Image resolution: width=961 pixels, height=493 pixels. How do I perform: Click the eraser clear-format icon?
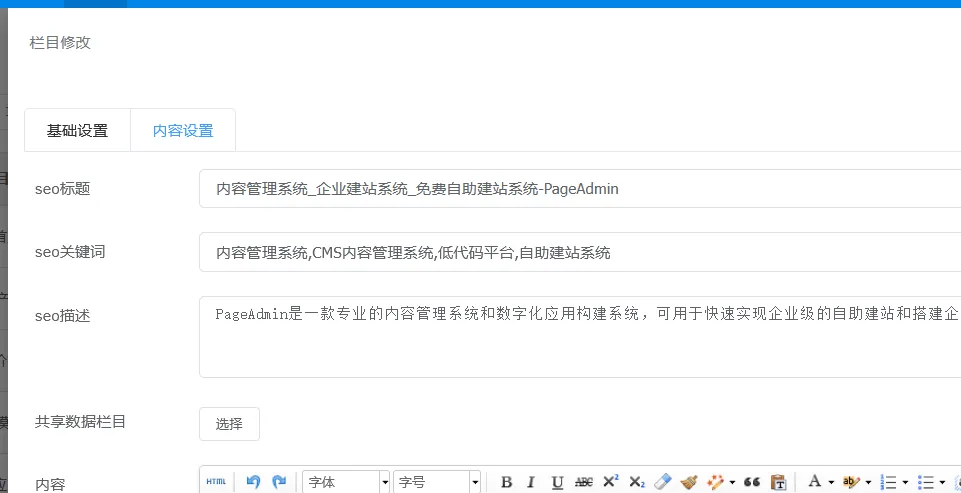[663, 482]
